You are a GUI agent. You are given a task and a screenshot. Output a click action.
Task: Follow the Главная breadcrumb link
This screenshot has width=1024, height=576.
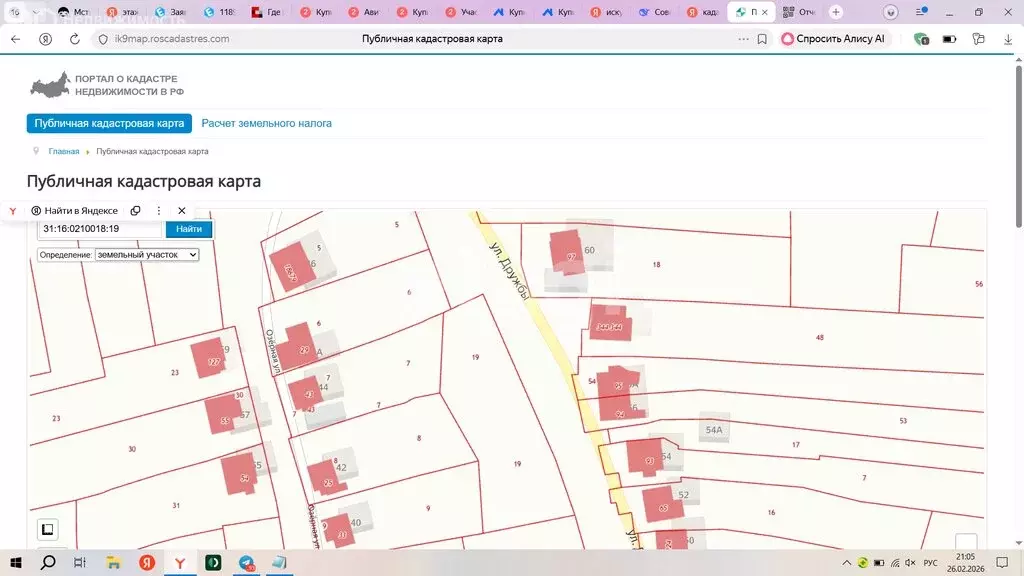(64, 152)
